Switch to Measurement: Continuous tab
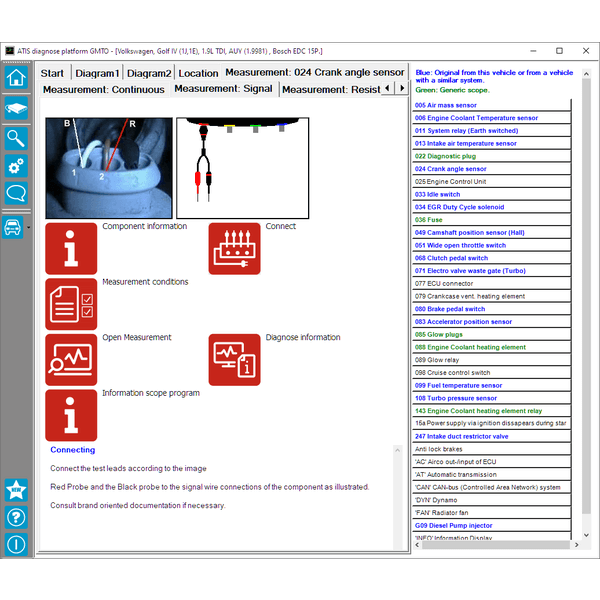This screenshot has width=600, height=600. click(x=103, y=89)
